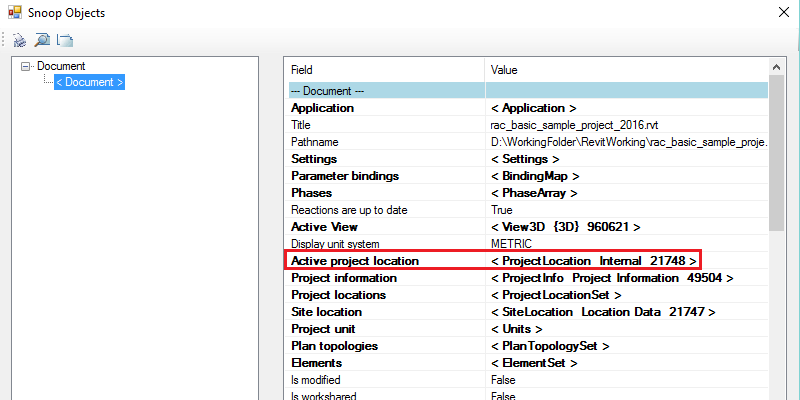The image size is (800, 400).
Task: Open the < Settings > object value
Action: 524,159
